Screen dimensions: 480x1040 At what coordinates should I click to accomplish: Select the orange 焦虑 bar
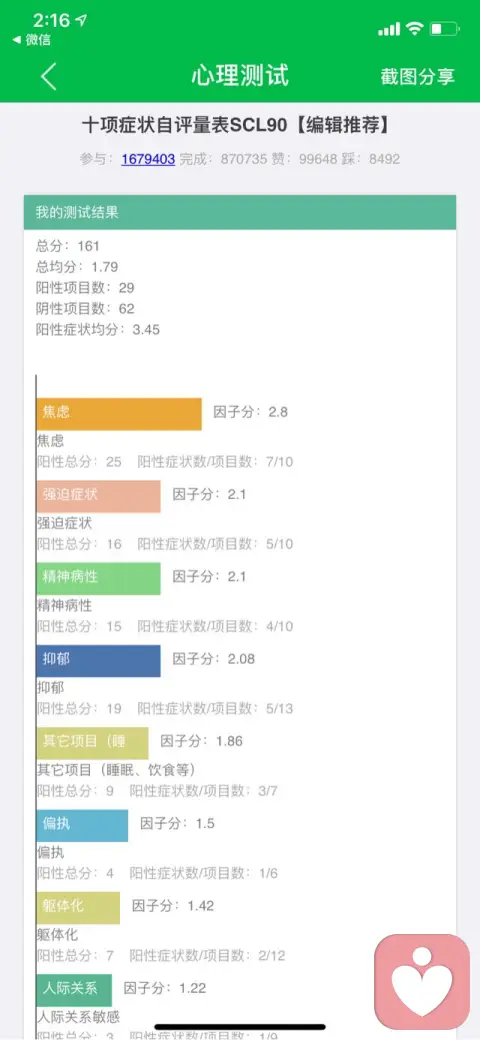[x=119, y=414]
